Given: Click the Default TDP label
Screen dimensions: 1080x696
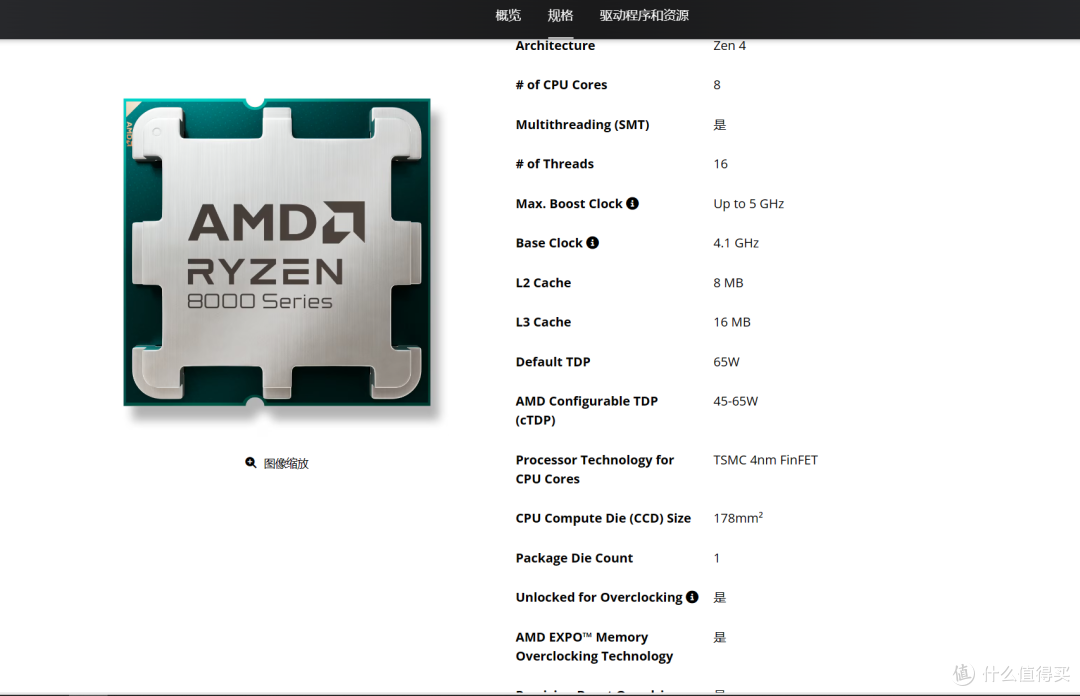Looking at the screenshot, I should tap(552, 362).
